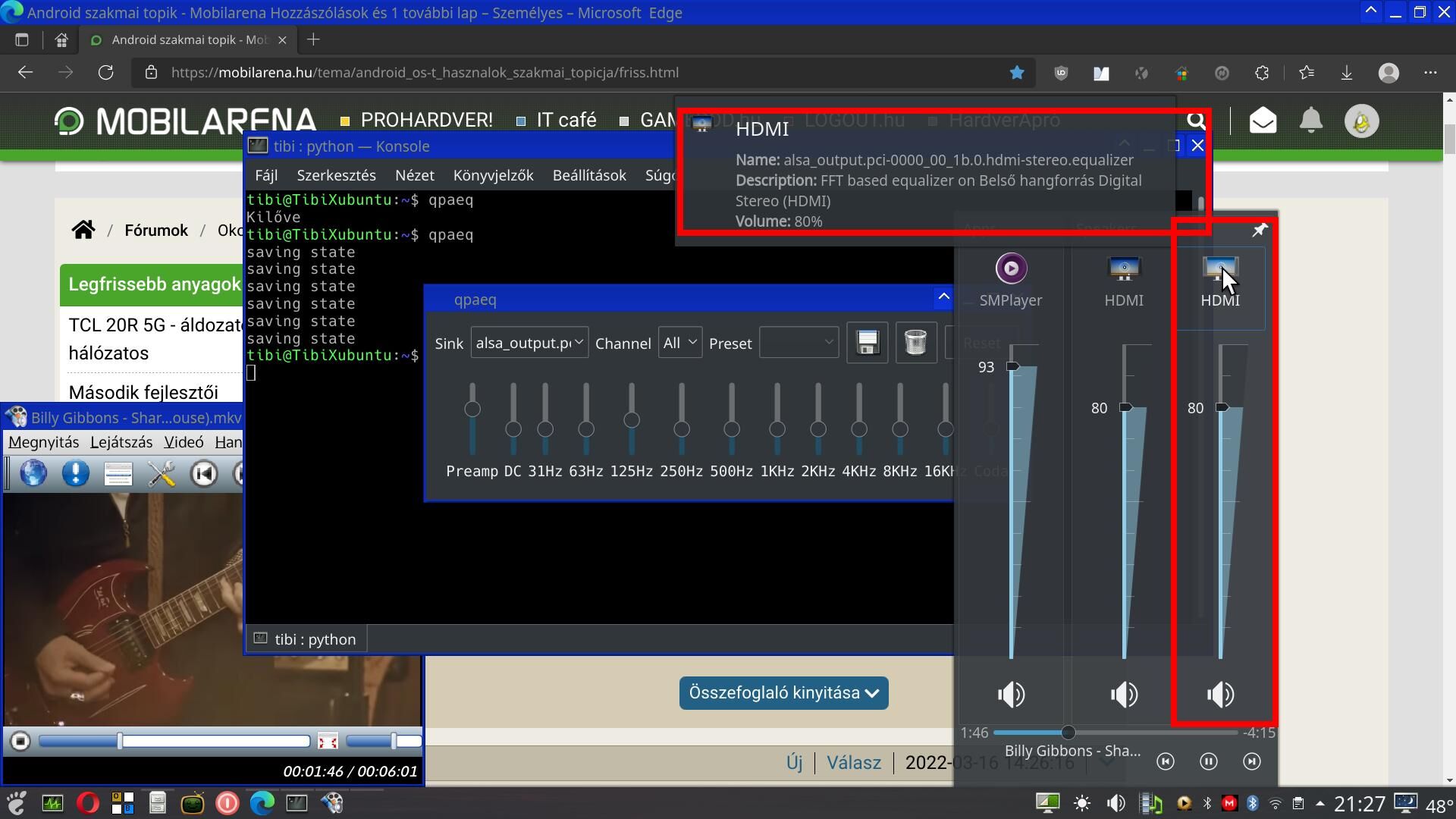Open Szerkesztés menu in Konsole
The width and height of the screenshot is (1456, 819).
click(x=336, y=175)
